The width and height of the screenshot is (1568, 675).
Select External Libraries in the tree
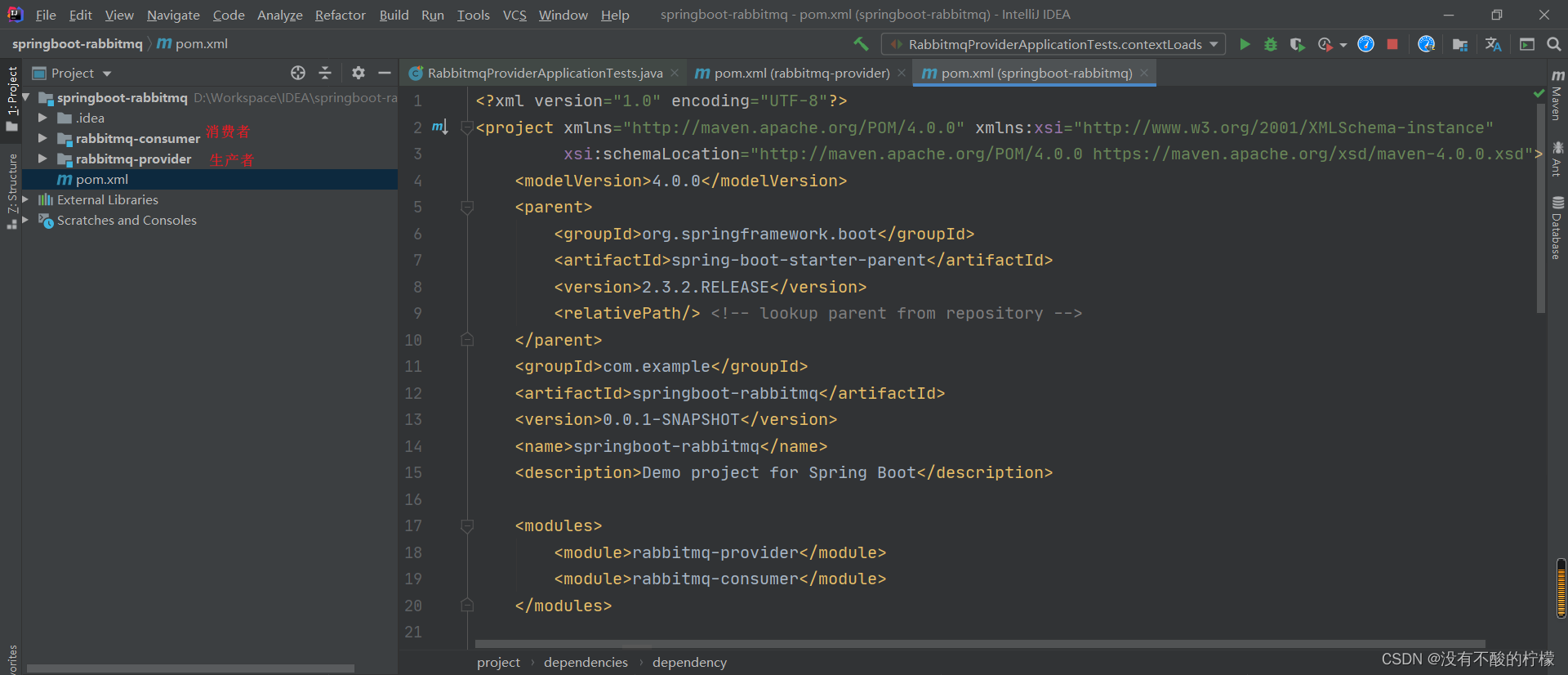point(107,199)
